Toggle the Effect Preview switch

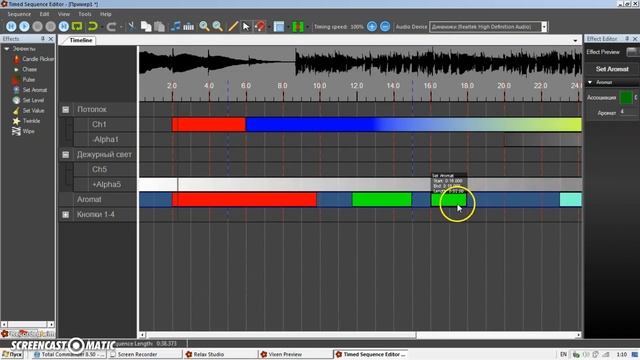pos(631,52)
